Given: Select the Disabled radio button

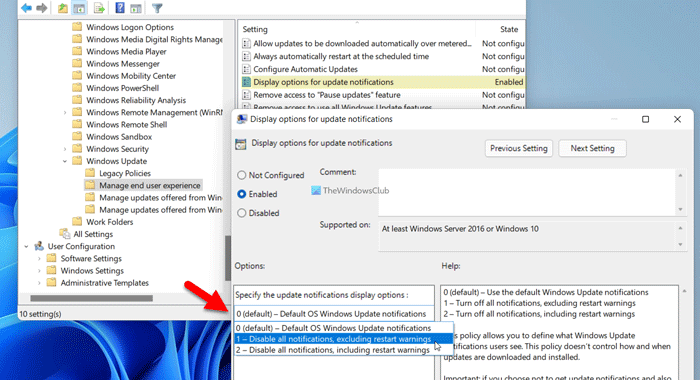Looking at the screenshot, I should tap(242, 213).
